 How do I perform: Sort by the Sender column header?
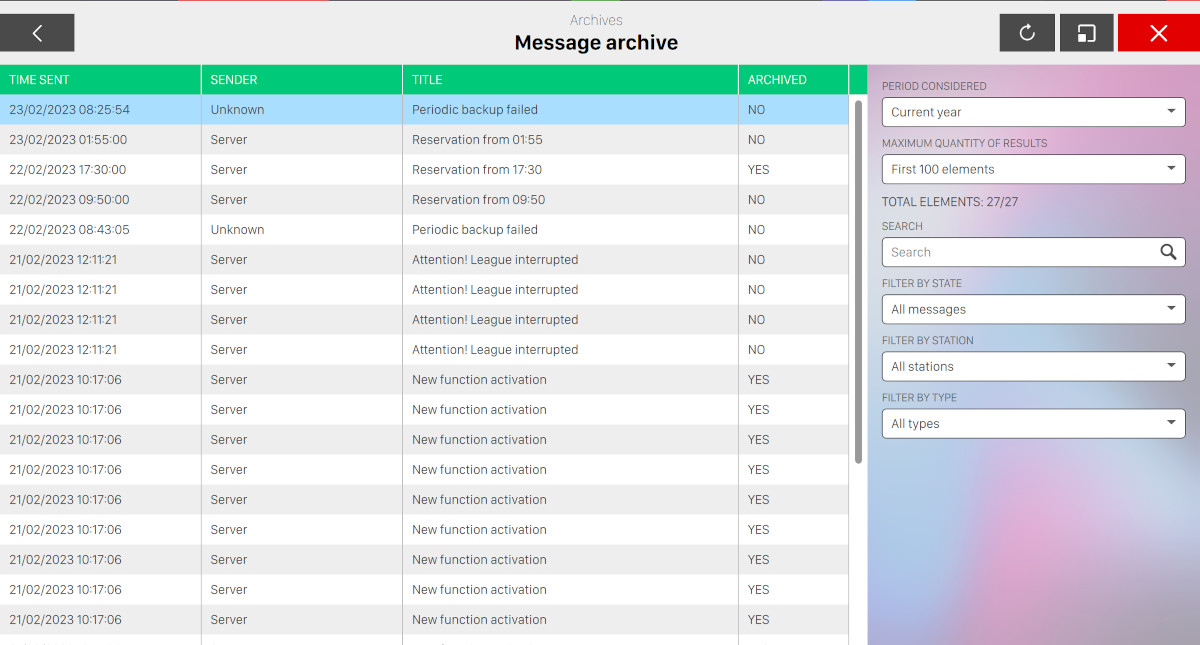tap(301, 80)
